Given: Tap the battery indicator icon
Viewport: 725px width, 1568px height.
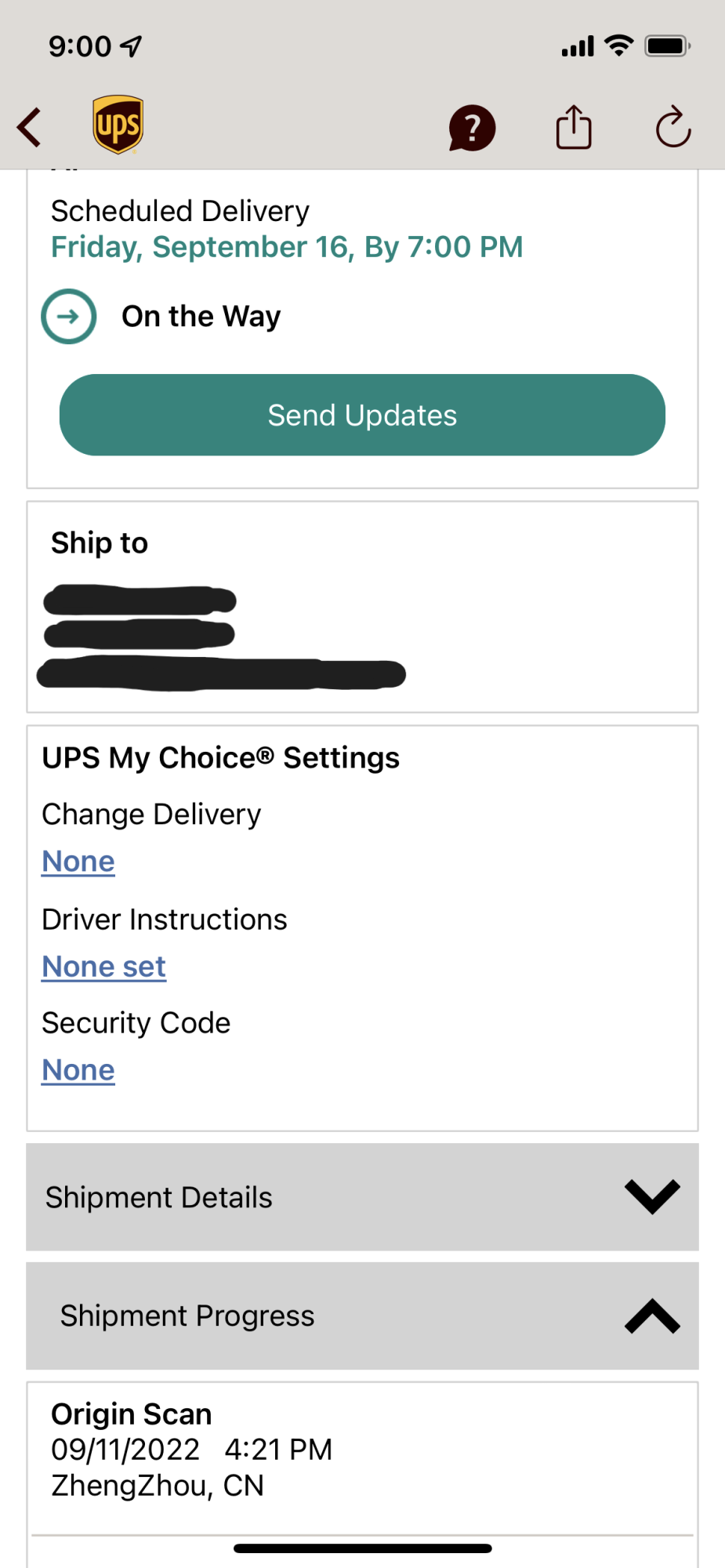Looking at the screenshot, I should 666,46.
